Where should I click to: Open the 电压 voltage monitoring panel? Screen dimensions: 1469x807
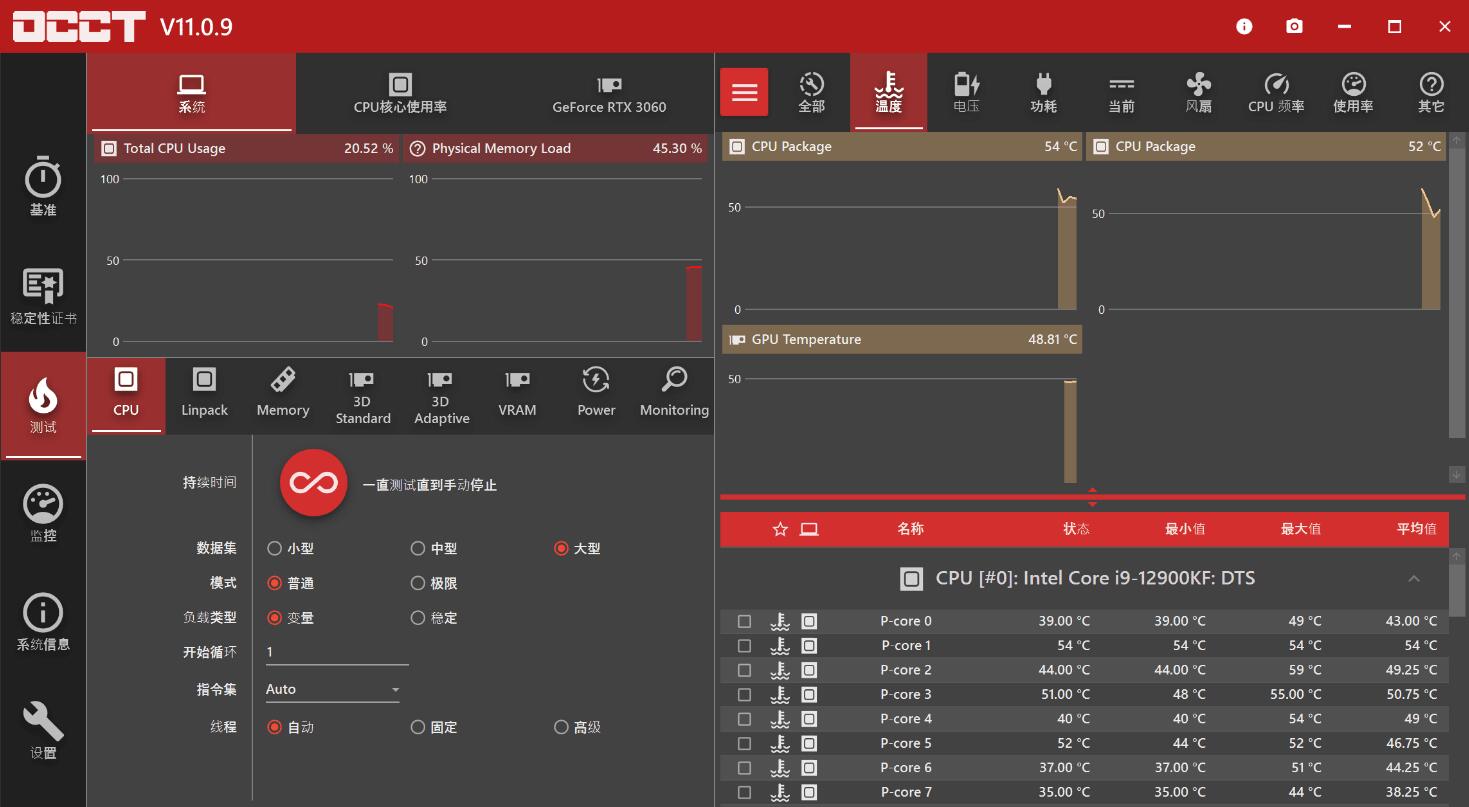965,92
